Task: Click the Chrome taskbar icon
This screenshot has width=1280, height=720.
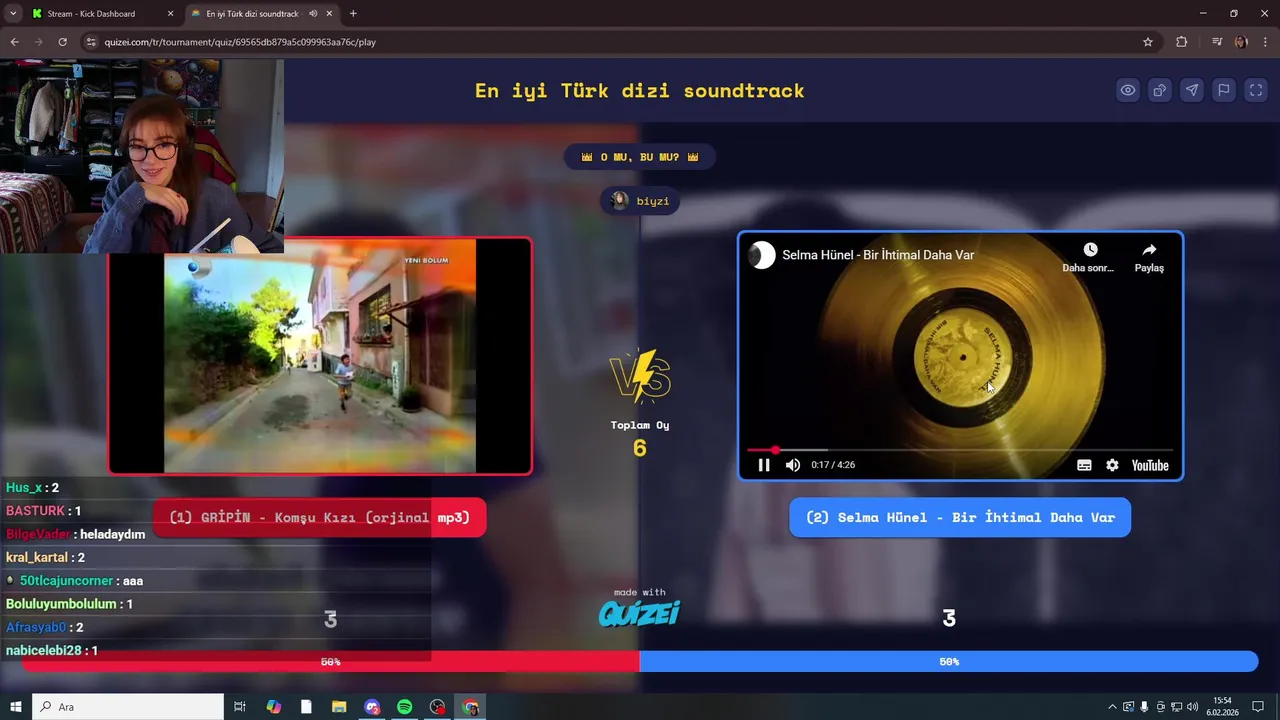Action: point(471,707)
